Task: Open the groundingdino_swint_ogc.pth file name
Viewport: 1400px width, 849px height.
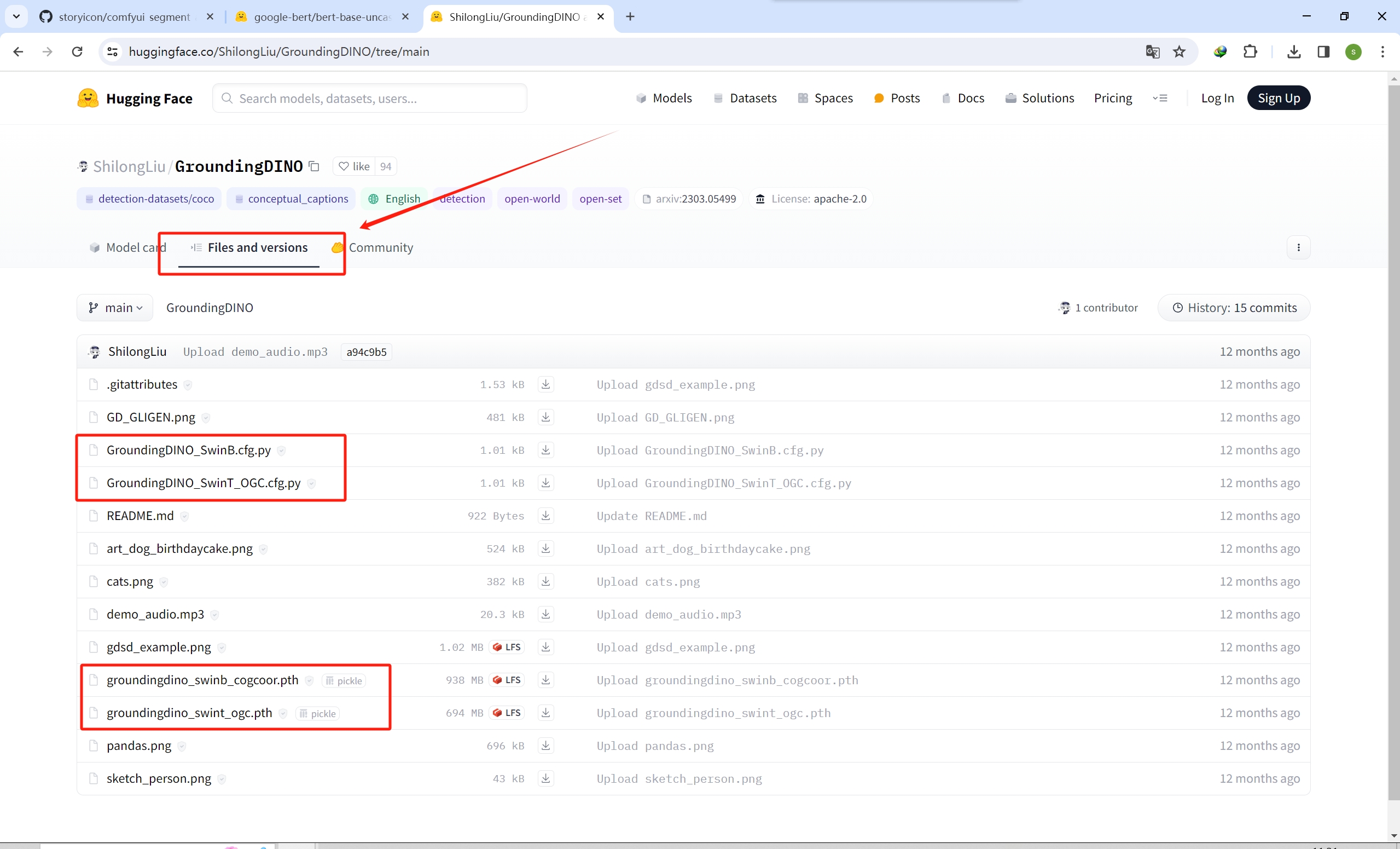Action: point(189,713)
